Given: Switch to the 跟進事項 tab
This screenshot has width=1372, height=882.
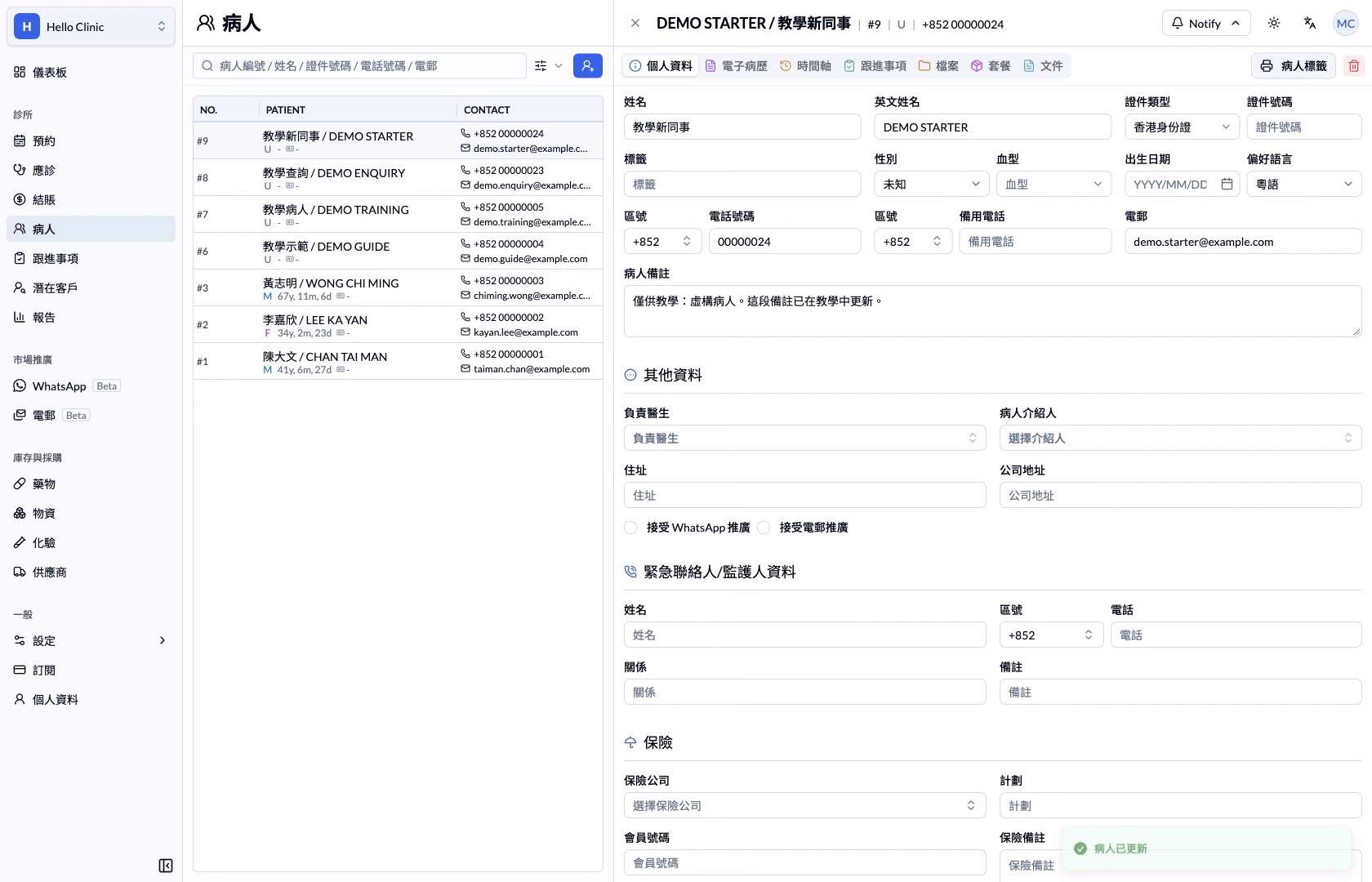Looking at the screenshot, I should click(875, 65).
